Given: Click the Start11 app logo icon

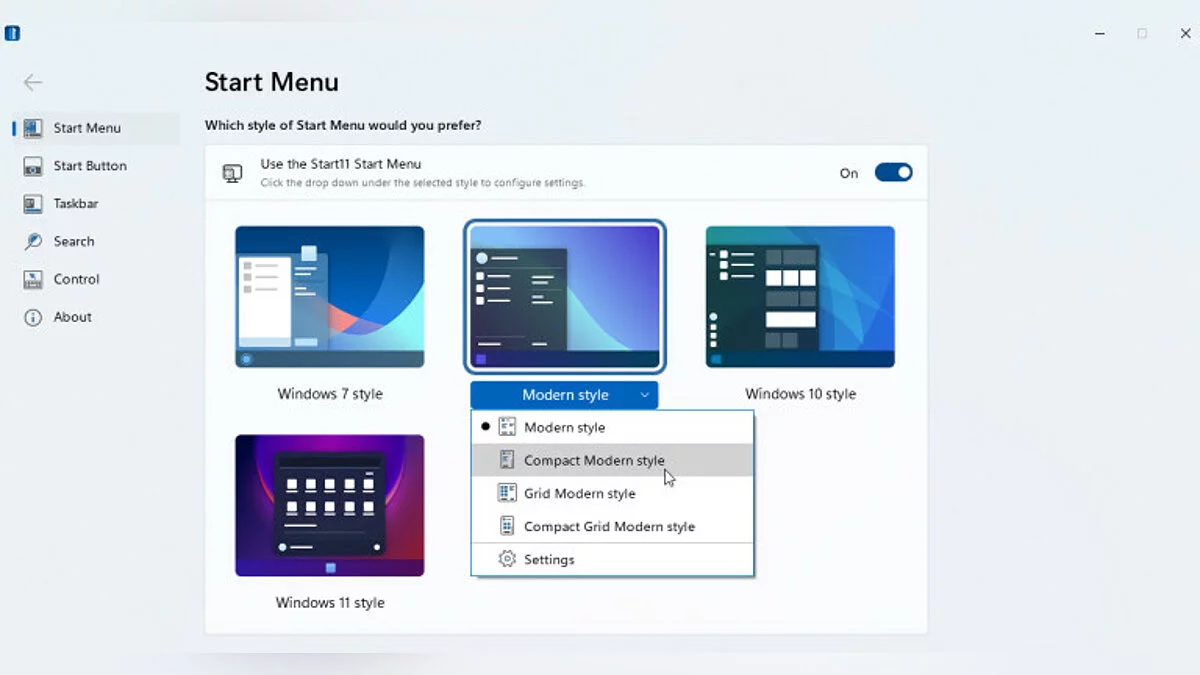Looking at the screenshot, I should coord(12,33).
